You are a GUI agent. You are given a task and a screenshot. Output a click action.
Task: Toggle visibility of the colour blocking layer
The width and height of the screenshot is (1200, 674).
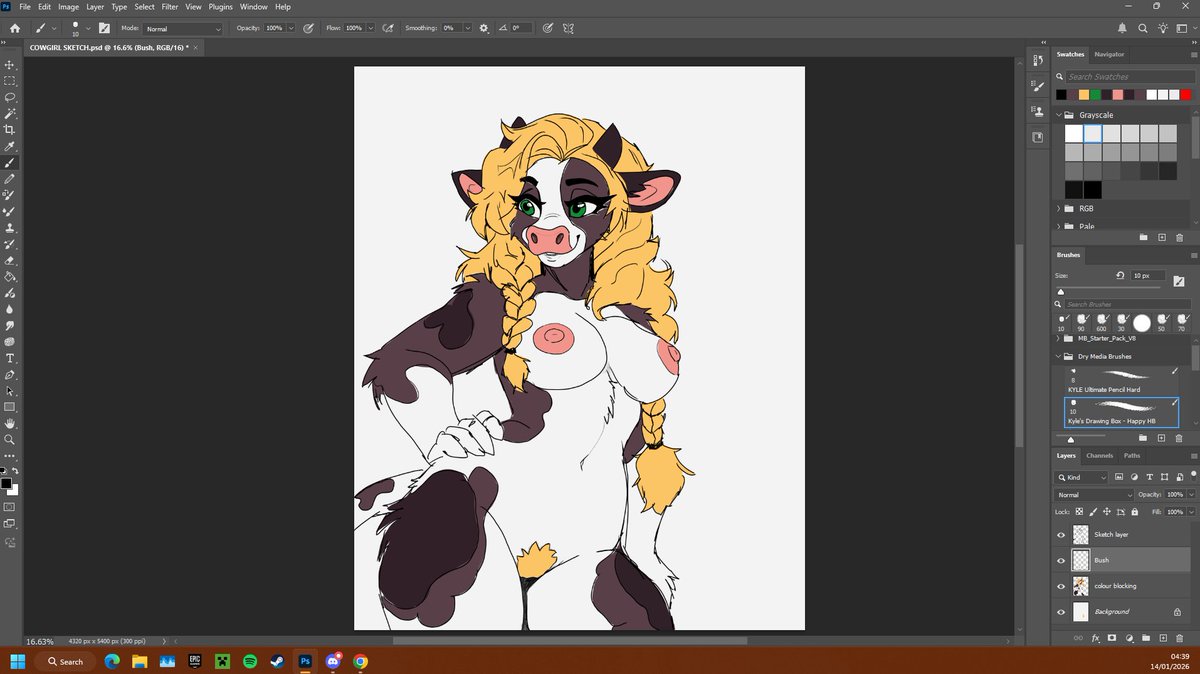[x=1061, y=586]
